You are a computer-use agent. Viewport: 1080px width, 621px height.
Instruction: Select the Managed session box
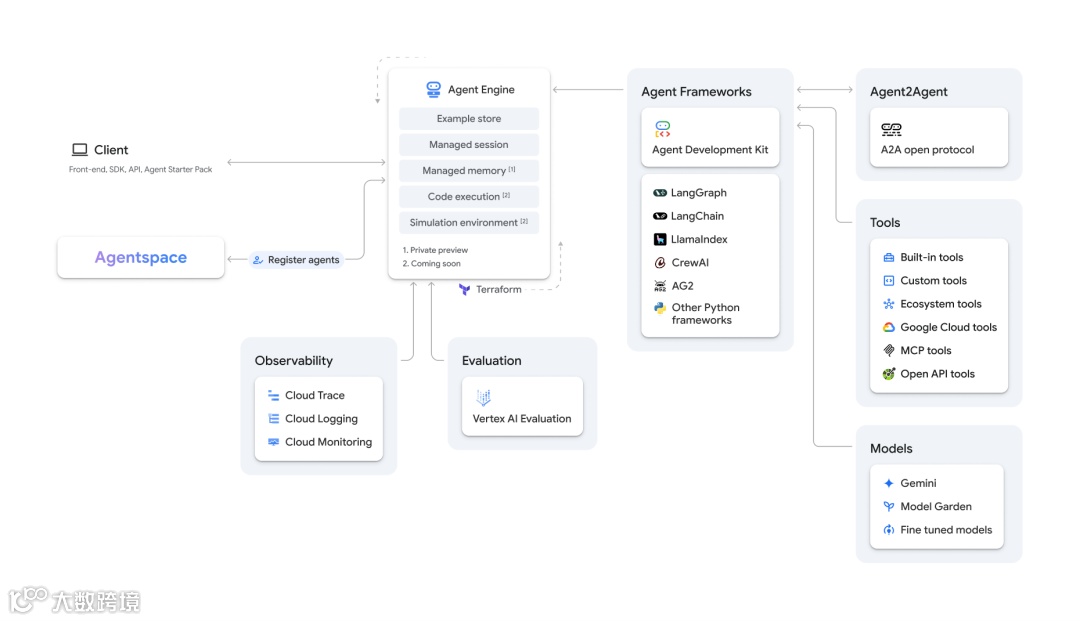pyautogui.click(x=469, y=145)
